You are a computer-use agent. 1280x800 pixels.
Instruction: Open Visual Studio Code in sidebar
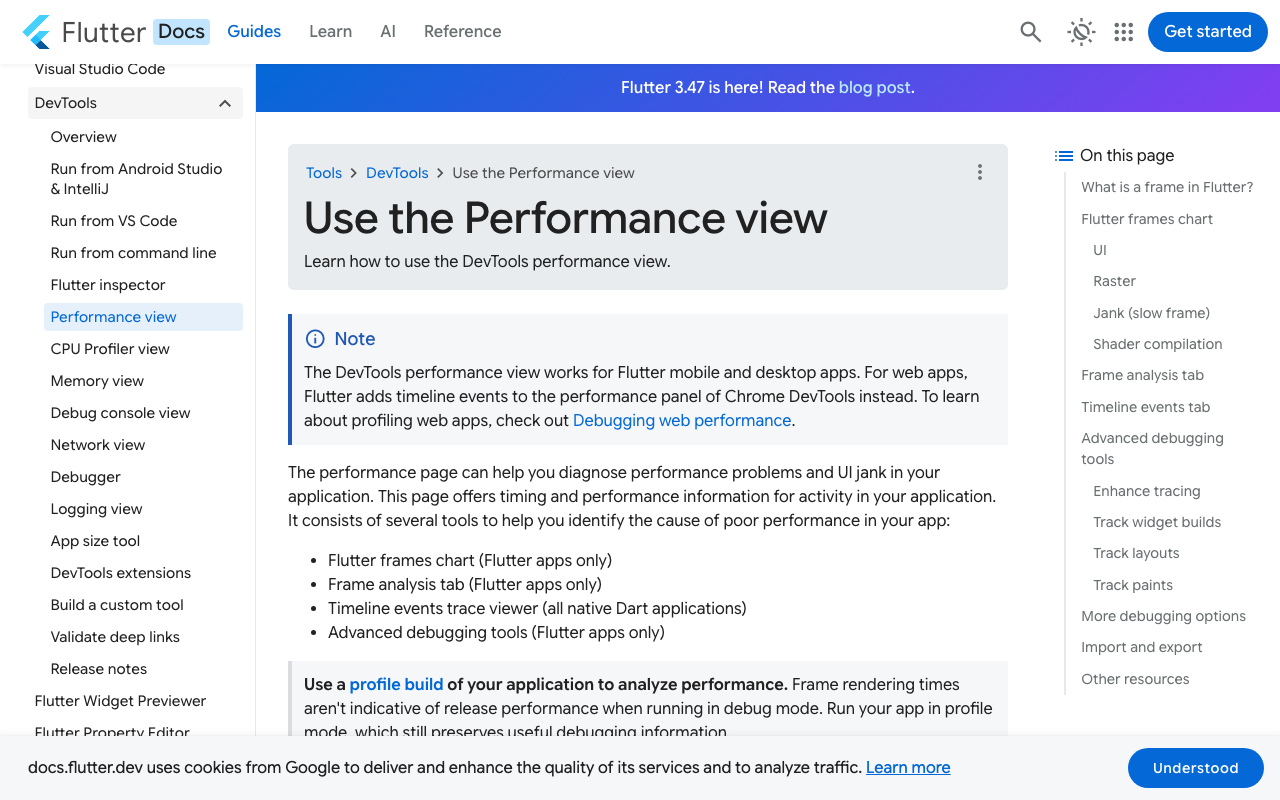(100, 70)
